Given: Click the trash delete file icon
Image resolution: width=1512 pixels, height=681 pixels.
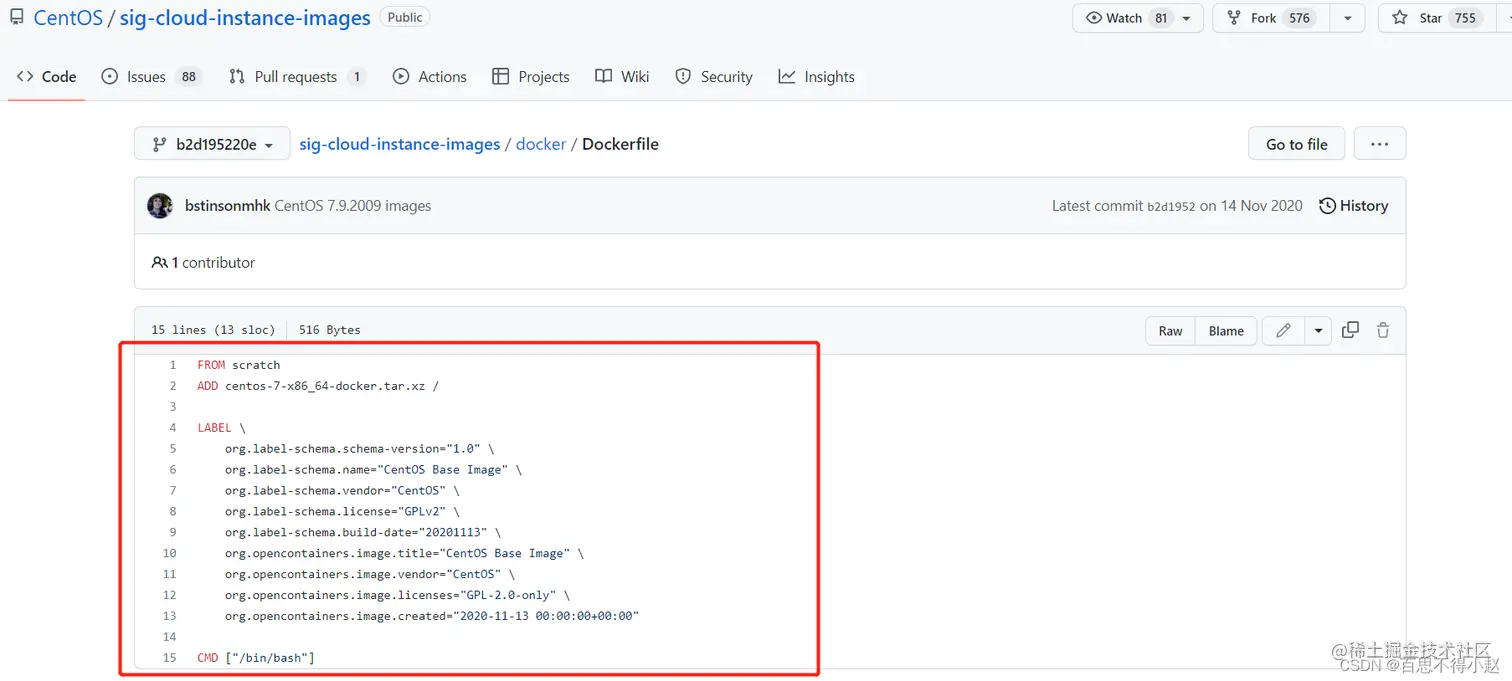Looking at the screenshot, I should click(1383, 330).
